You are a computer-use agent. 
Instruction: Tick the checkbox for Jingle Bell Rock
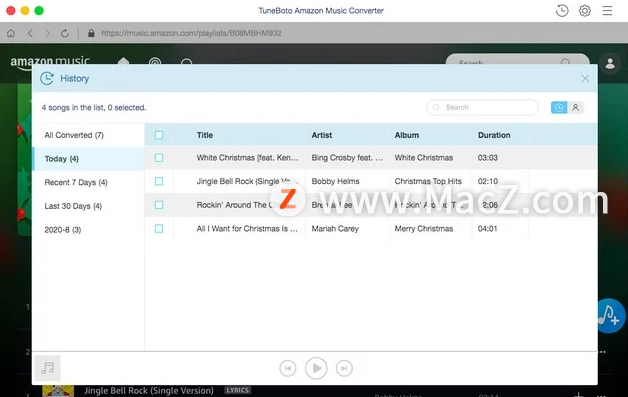tap(159, 181)
